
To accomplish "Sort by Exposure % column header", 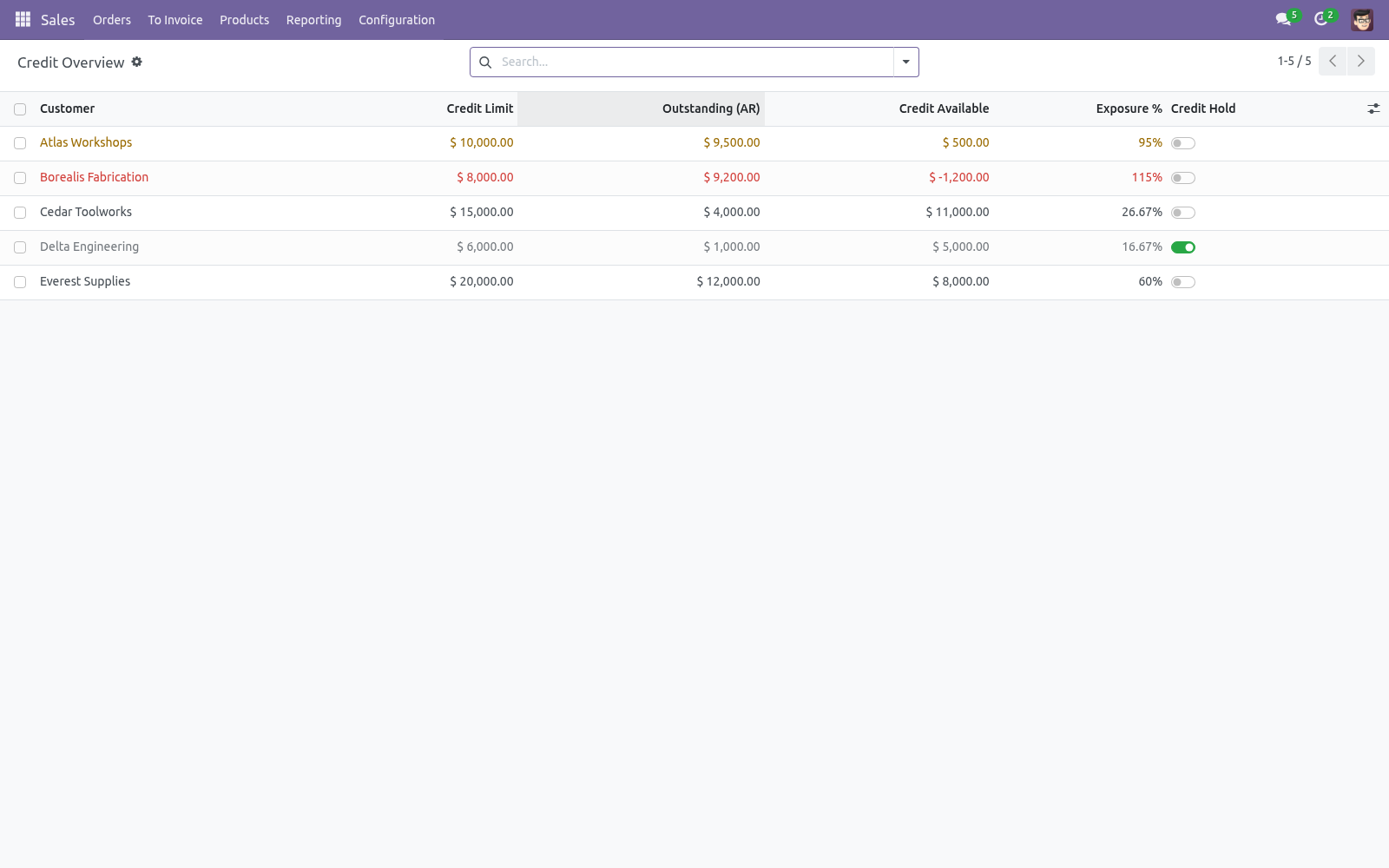I will [1129, 108].
